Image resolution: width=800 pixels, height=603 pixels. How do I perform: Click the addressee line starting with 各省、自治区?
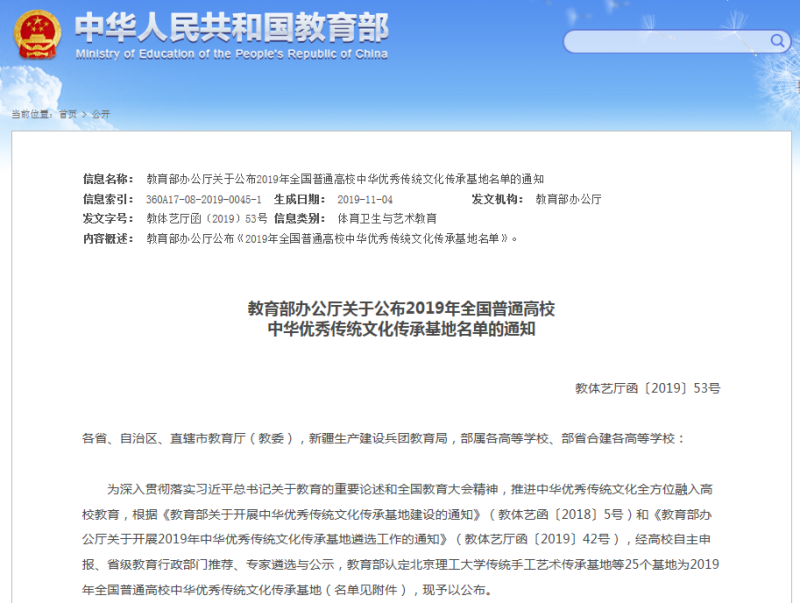pyautogui.click(x=385, y=438)
